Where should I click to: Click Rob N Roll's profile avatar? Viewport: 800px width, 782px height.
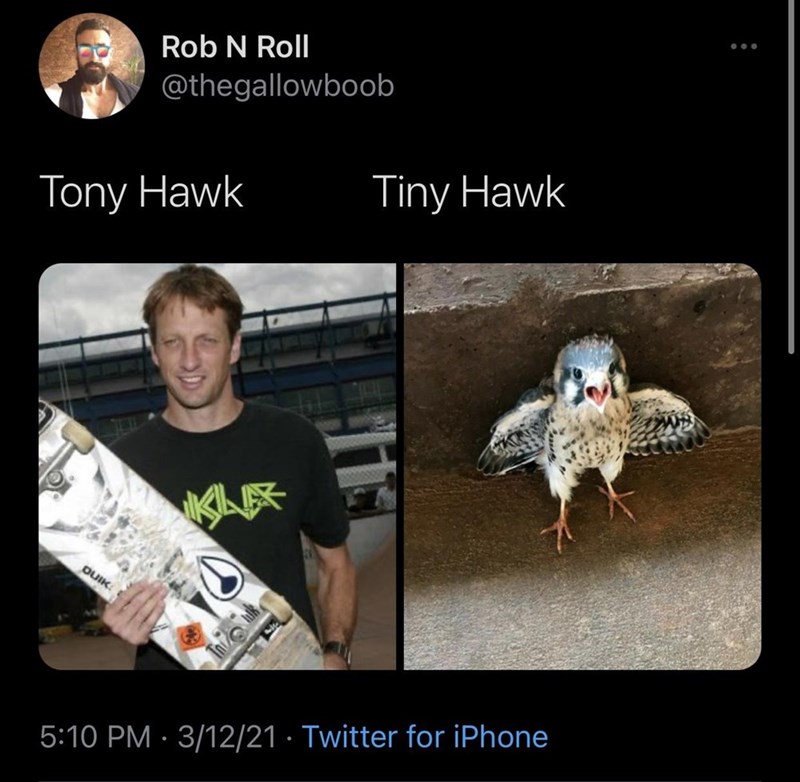(91, 66)
